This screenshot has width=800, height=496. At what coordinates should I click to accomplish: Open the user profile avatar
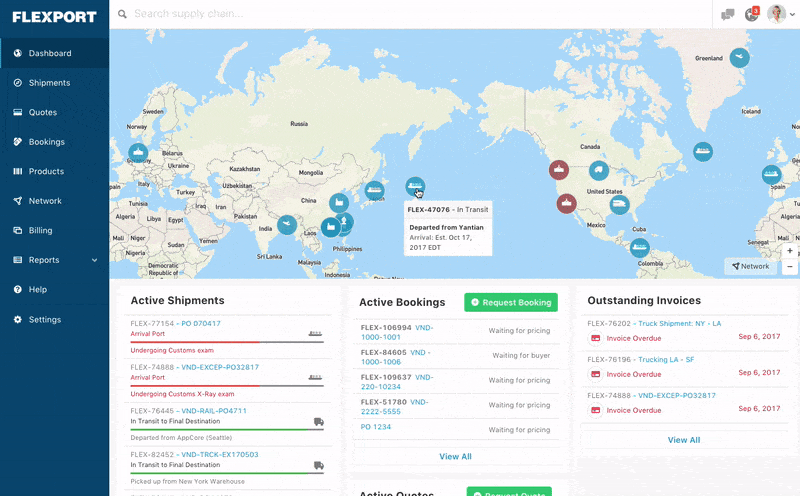[776, 14]
